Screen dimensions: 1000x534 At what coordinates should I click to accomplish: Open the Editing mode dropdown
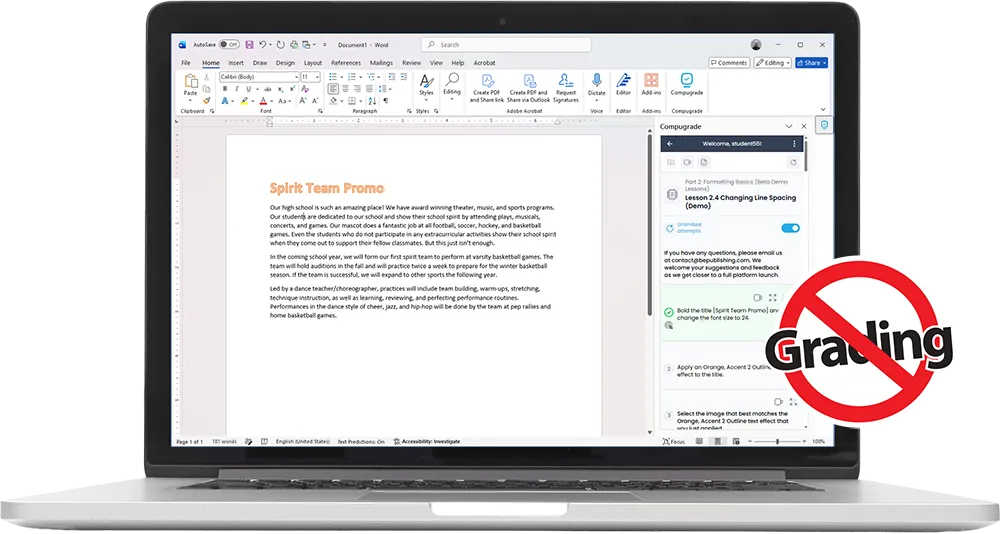(x=772, y=63)
